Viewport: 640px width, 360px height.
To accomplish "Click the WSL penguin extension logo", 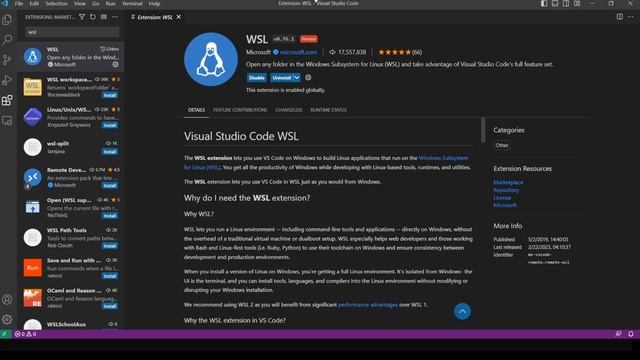I will [211, 59].
